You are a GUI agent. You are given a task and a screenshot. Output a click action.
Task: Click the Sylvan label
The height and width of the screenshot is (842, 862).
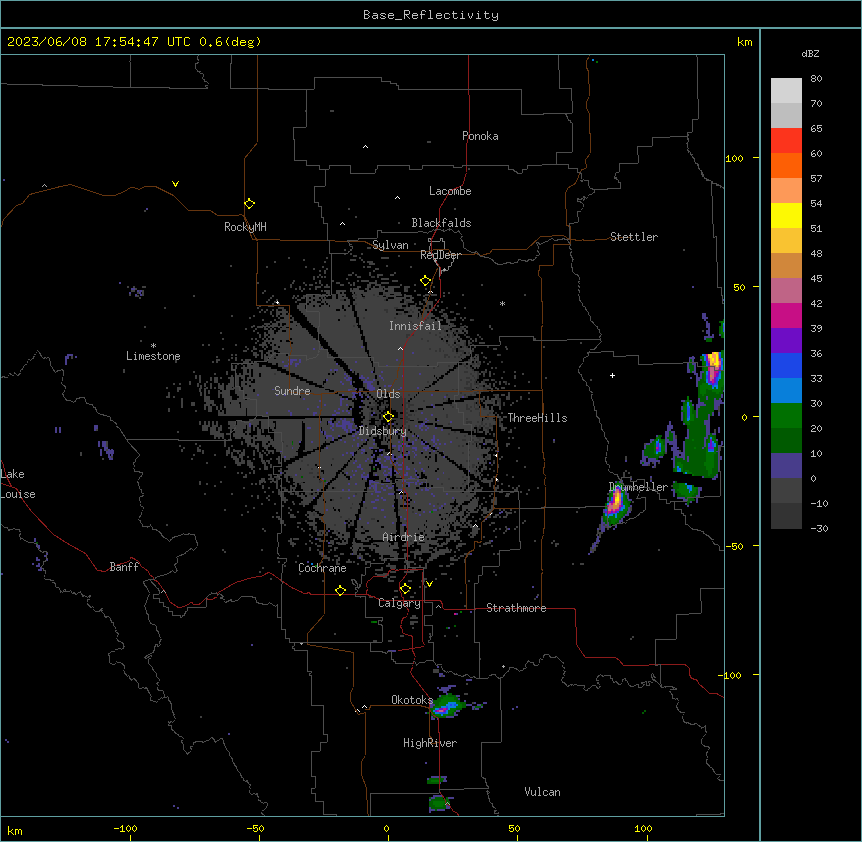point(390,245)
